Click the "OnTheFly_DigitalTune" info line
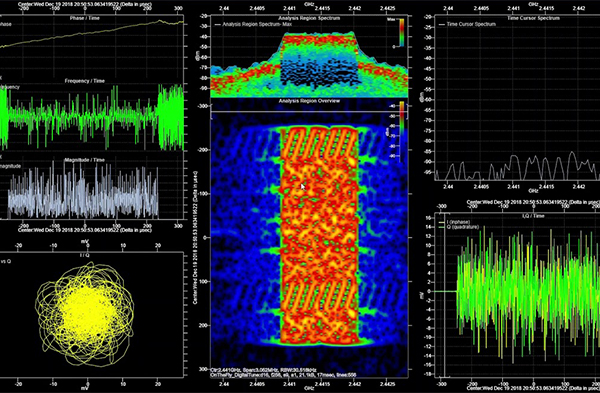 pos(284,375)
